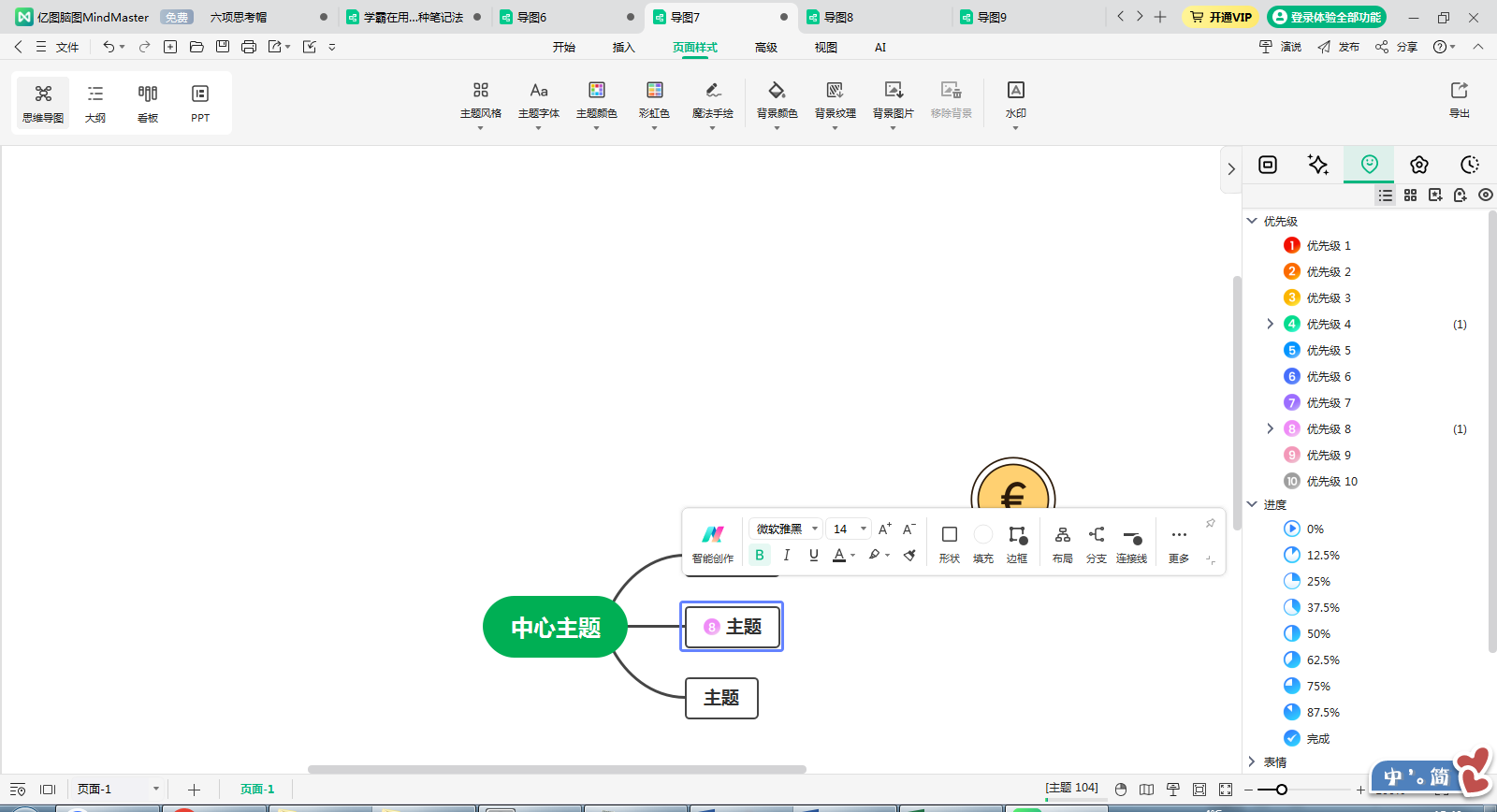
Task: Select the 中心主题 central node
Action: (x=556, y=627)
